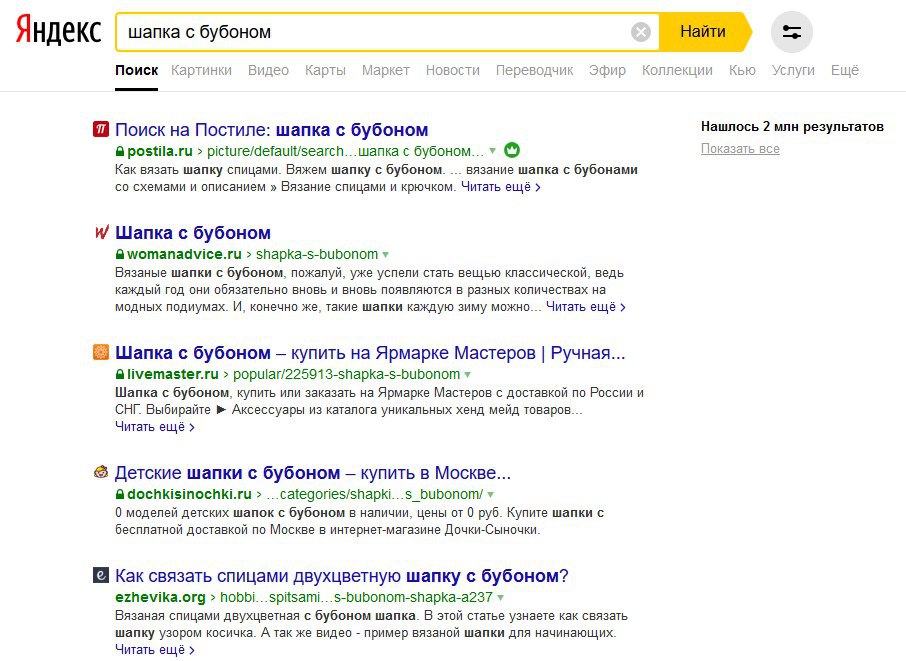Switch to the Кью tab
Image resolution: width=906 pixels, height=661 pixels.
pos(742,70)
